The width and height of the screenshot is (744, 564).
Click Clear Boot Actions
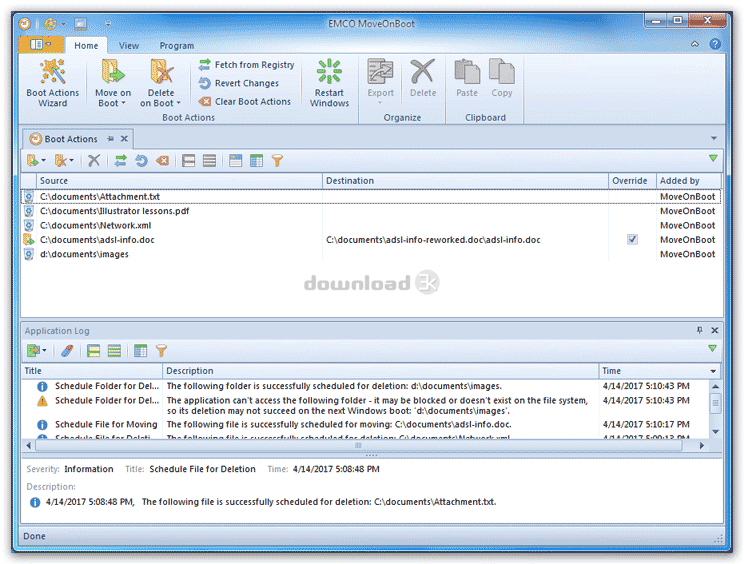click(x=244, y=102)
